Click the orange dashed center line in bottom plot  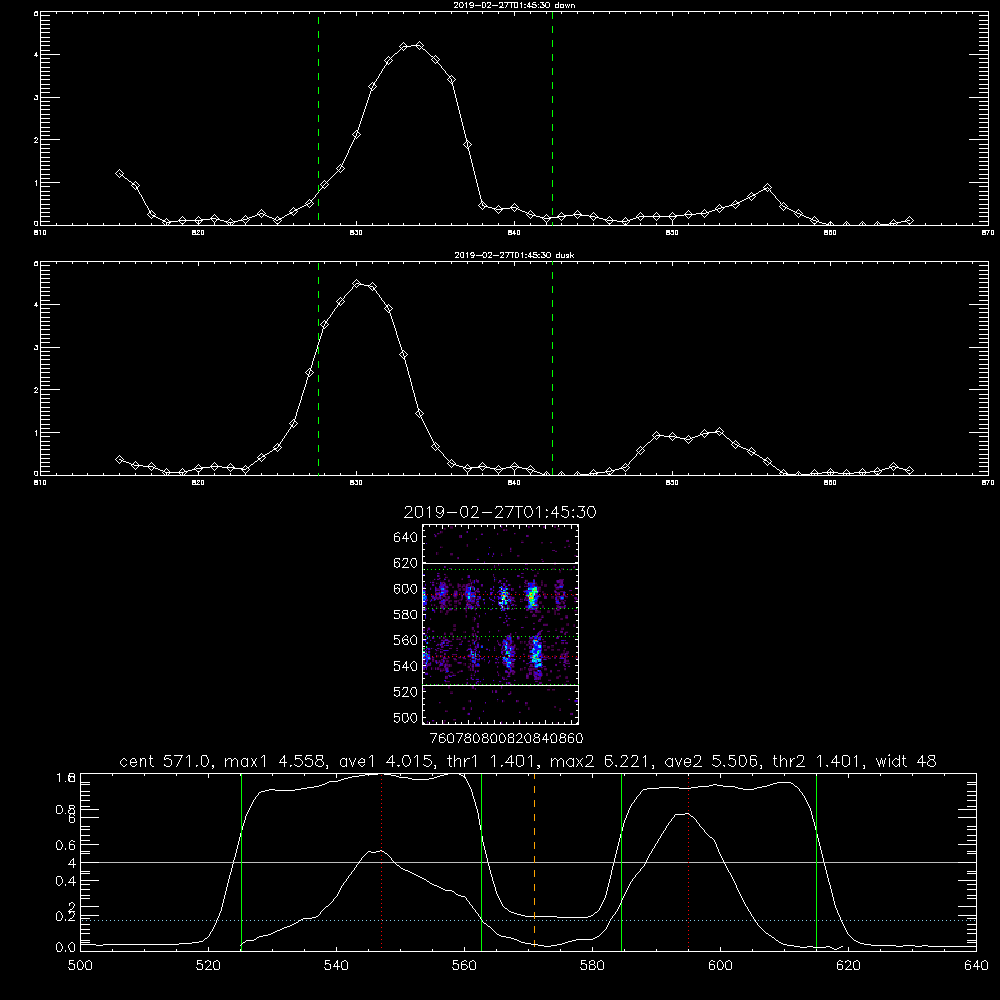pos(534,861)
